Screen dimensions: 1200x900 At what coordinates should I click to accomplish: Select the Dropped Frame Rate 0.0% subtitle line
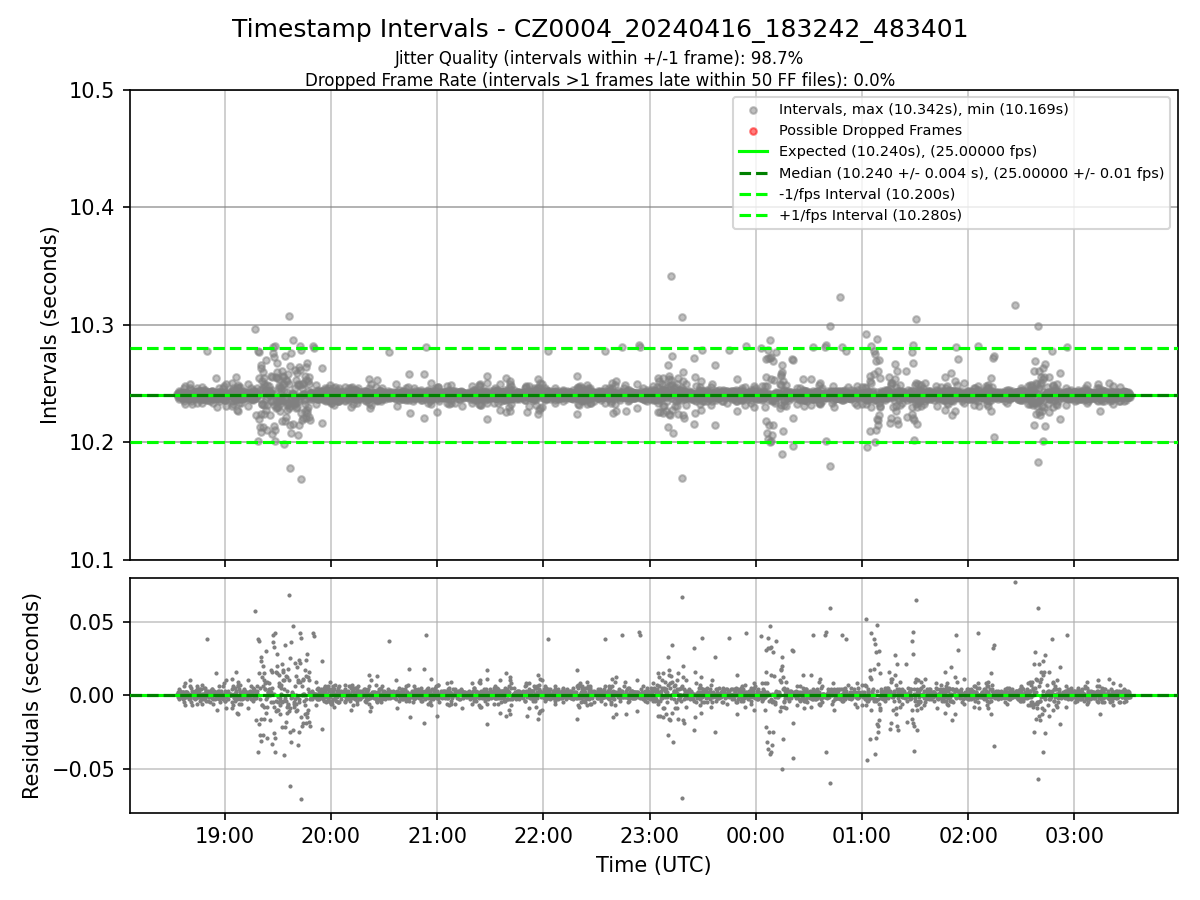[x=600, y=80]
